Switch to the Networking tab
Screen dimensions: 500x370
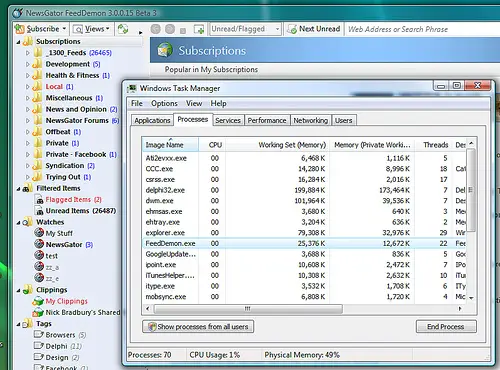pos(311,120)
